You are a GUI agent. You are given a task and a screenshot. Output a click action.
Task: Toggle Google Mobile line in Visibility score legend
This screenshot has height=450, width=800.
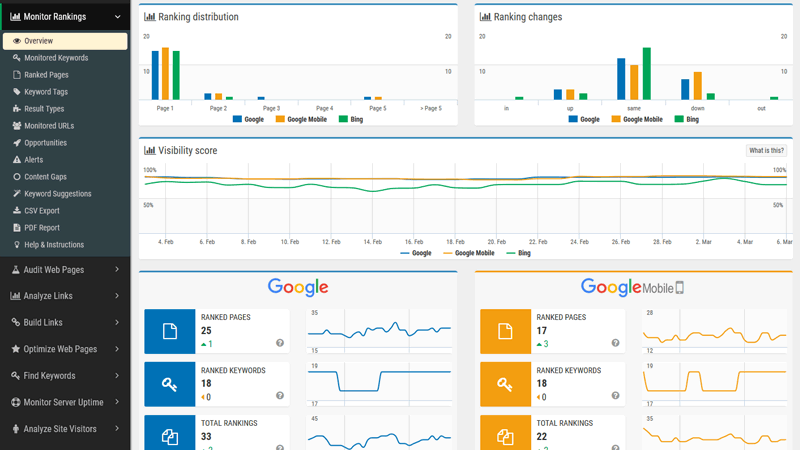(x=469, y=253)
